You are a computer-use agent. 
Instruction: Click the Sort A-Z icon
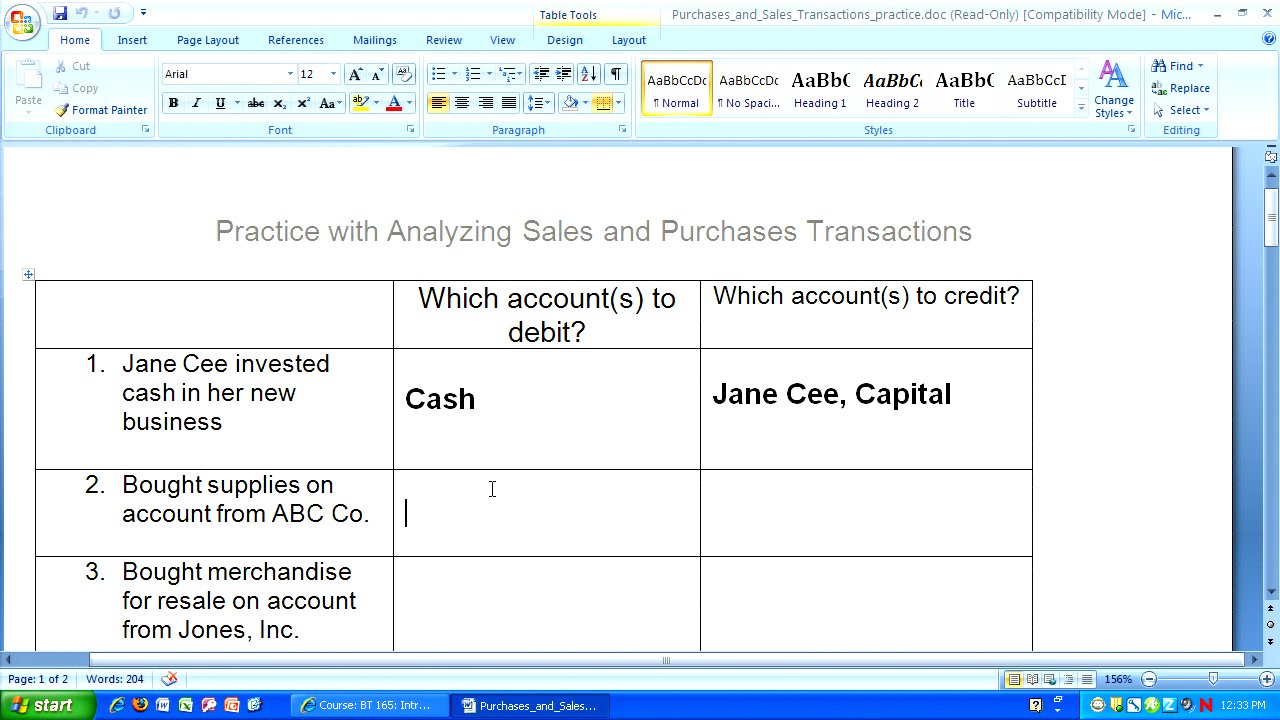click(x=588, y=74)
